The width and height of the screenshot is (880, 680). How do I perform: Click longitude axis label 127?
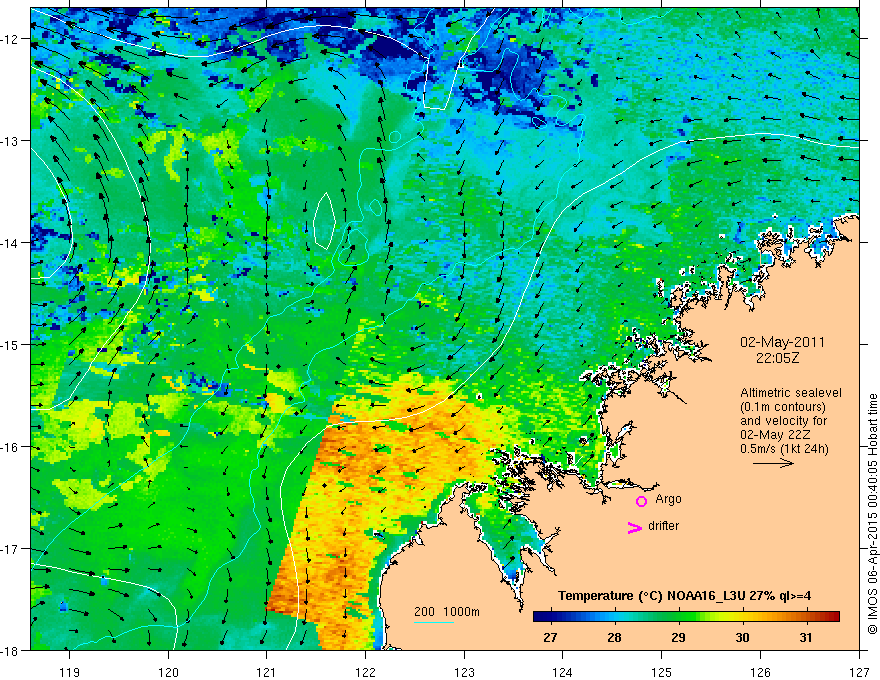pos(859,672)
